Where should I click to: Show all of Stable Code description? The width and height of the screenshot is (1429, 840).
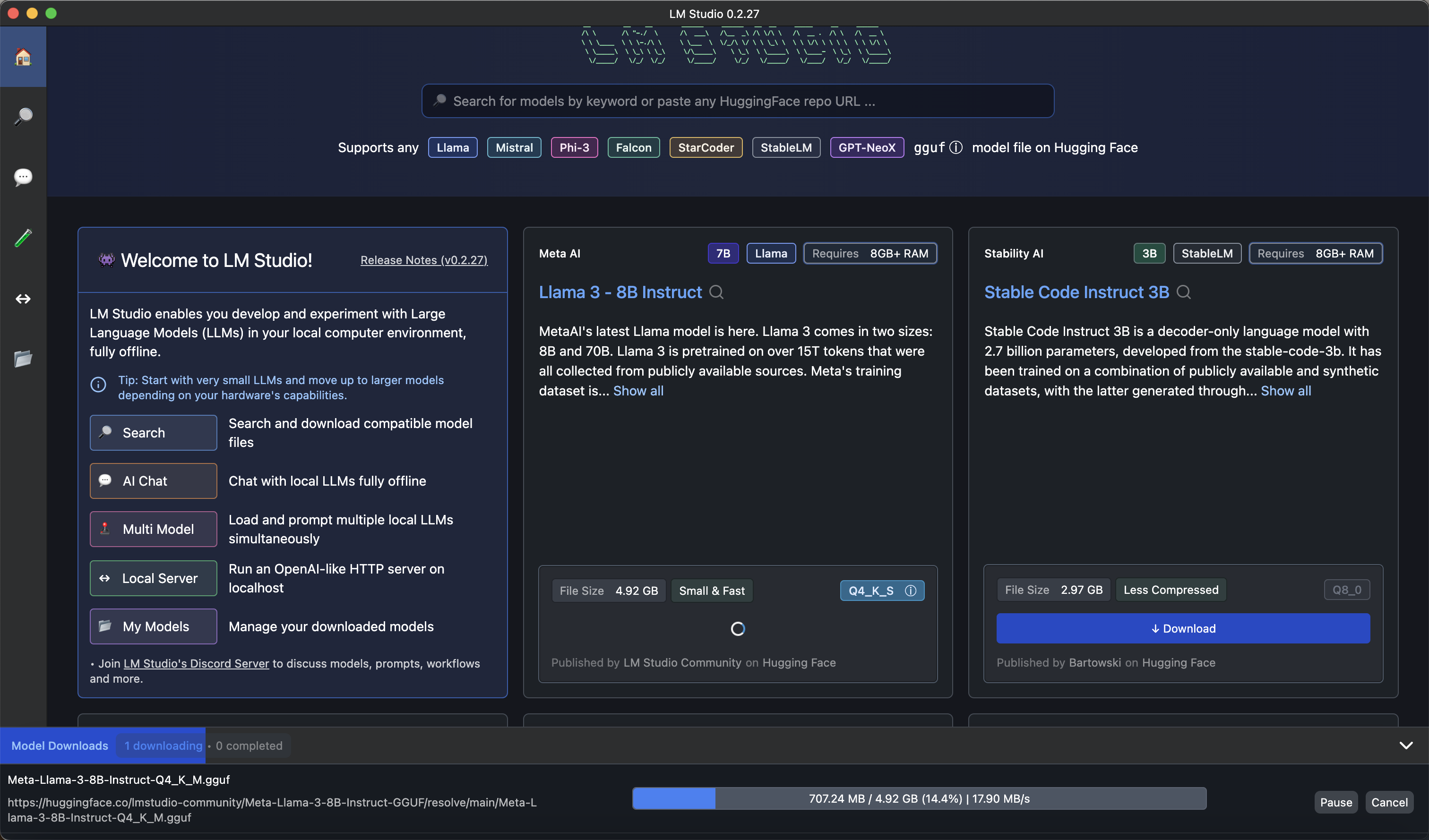coord(1285,391)
